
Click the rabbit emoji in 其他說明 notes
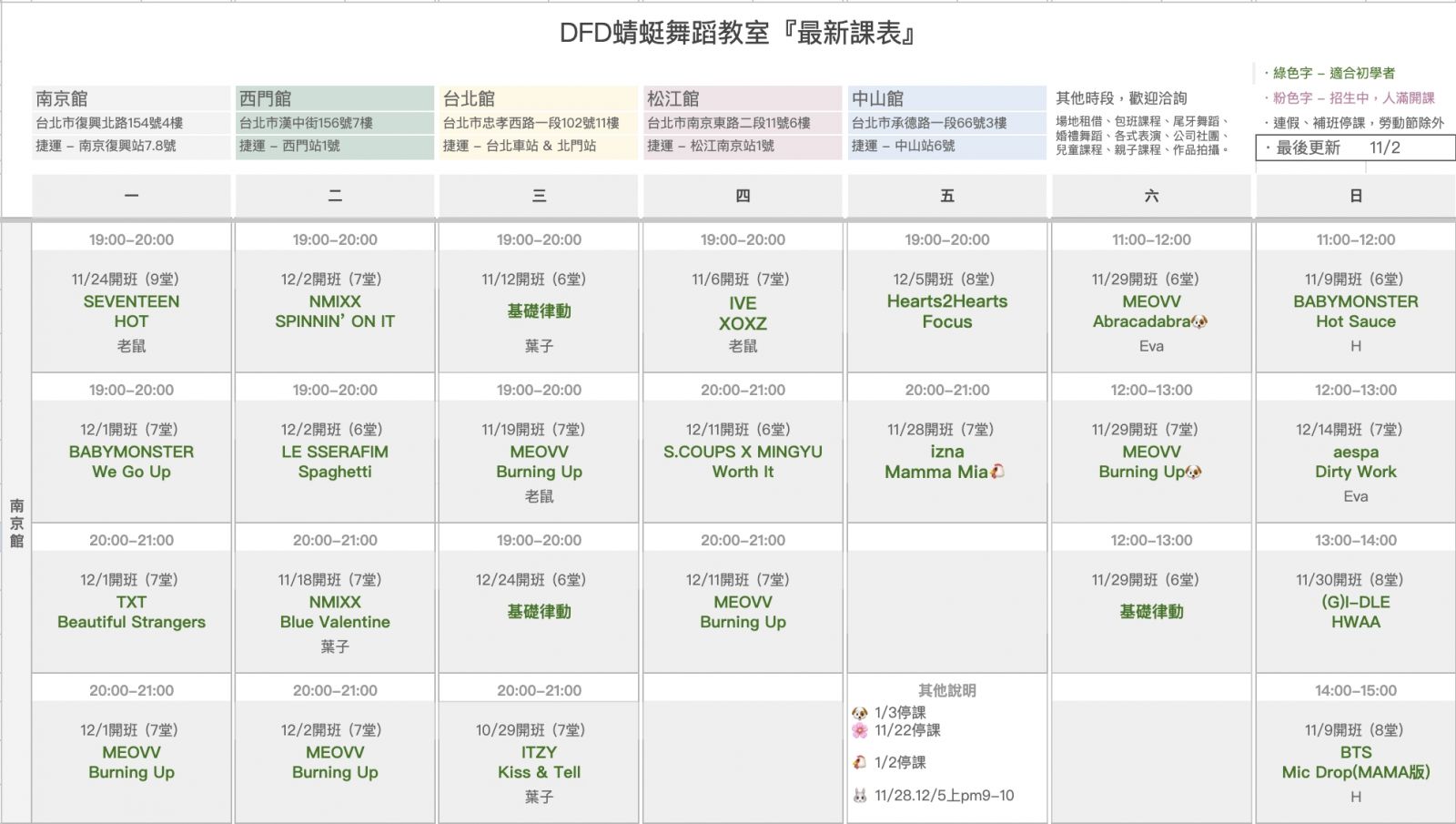click(859, 796)
